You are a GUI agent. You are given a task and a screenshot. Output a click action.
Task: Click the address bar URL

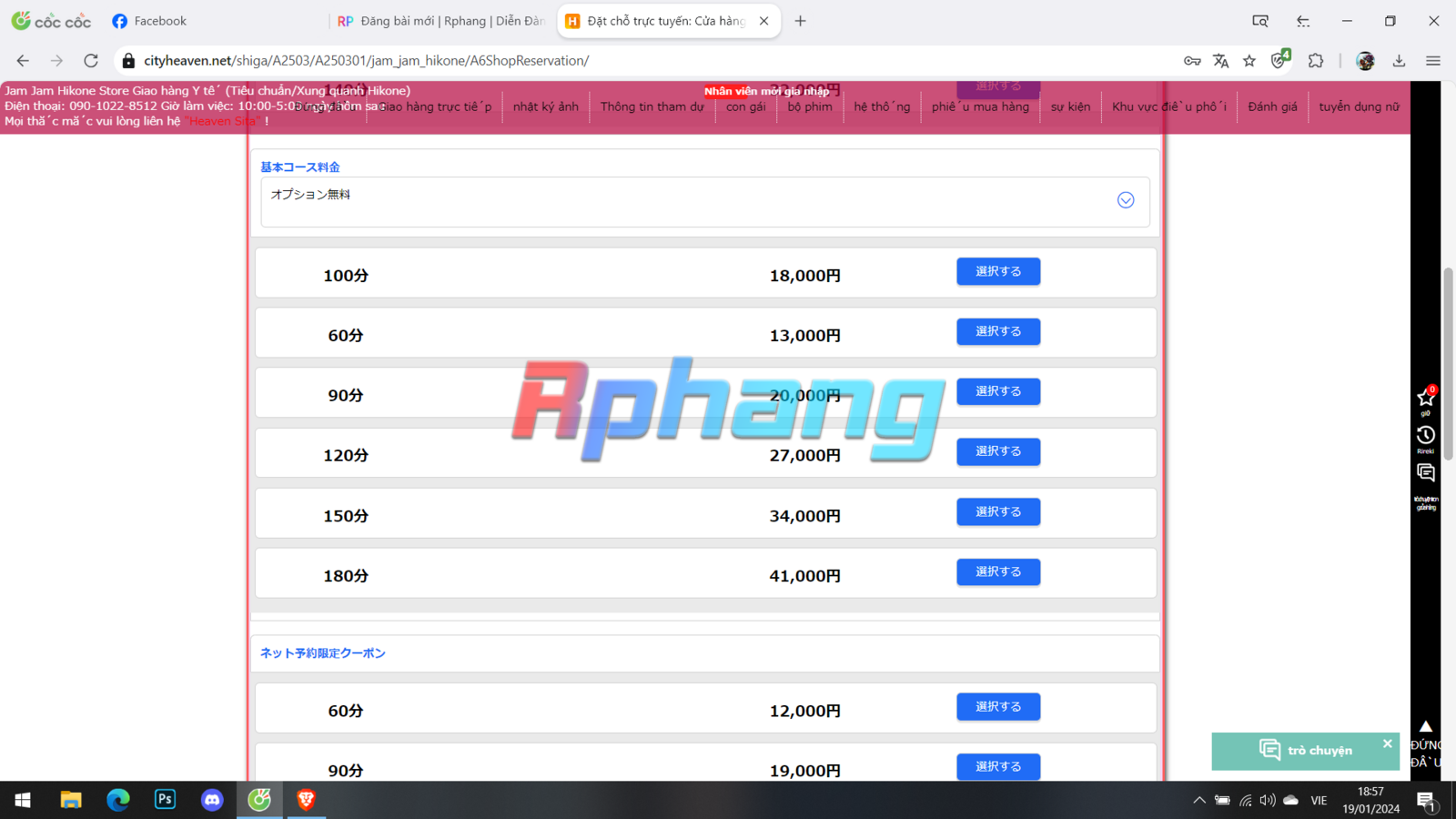tap(367, 61)
